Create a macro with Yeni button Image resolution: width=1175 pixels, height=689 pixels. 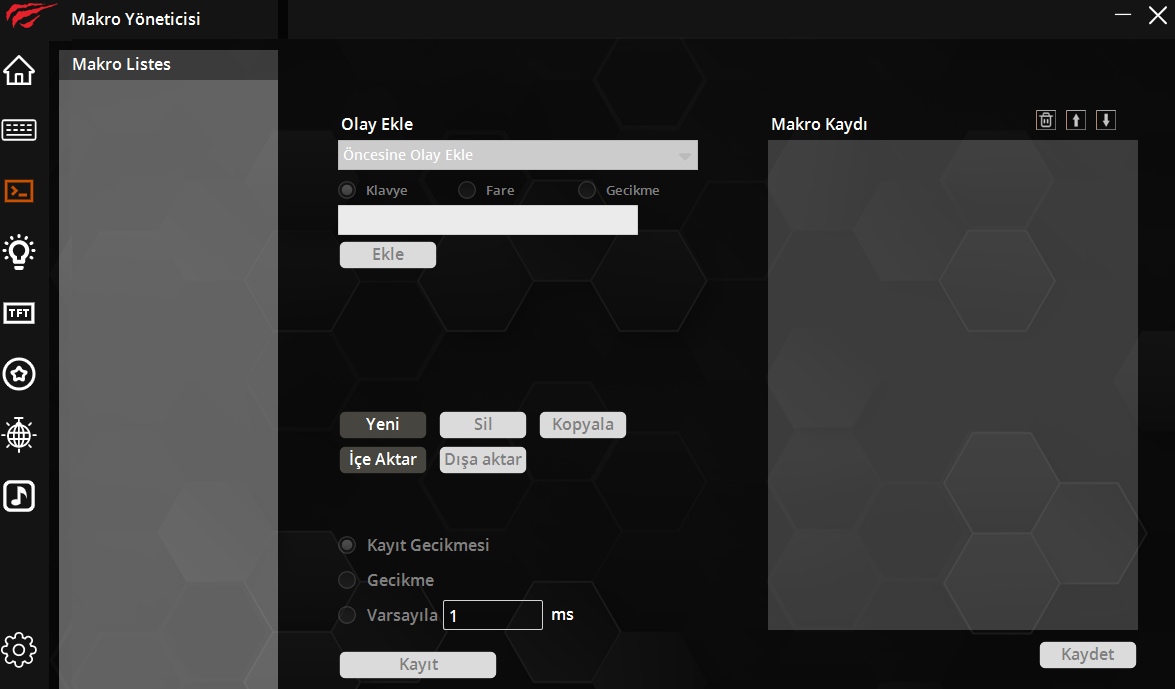[x=383, y=424]
